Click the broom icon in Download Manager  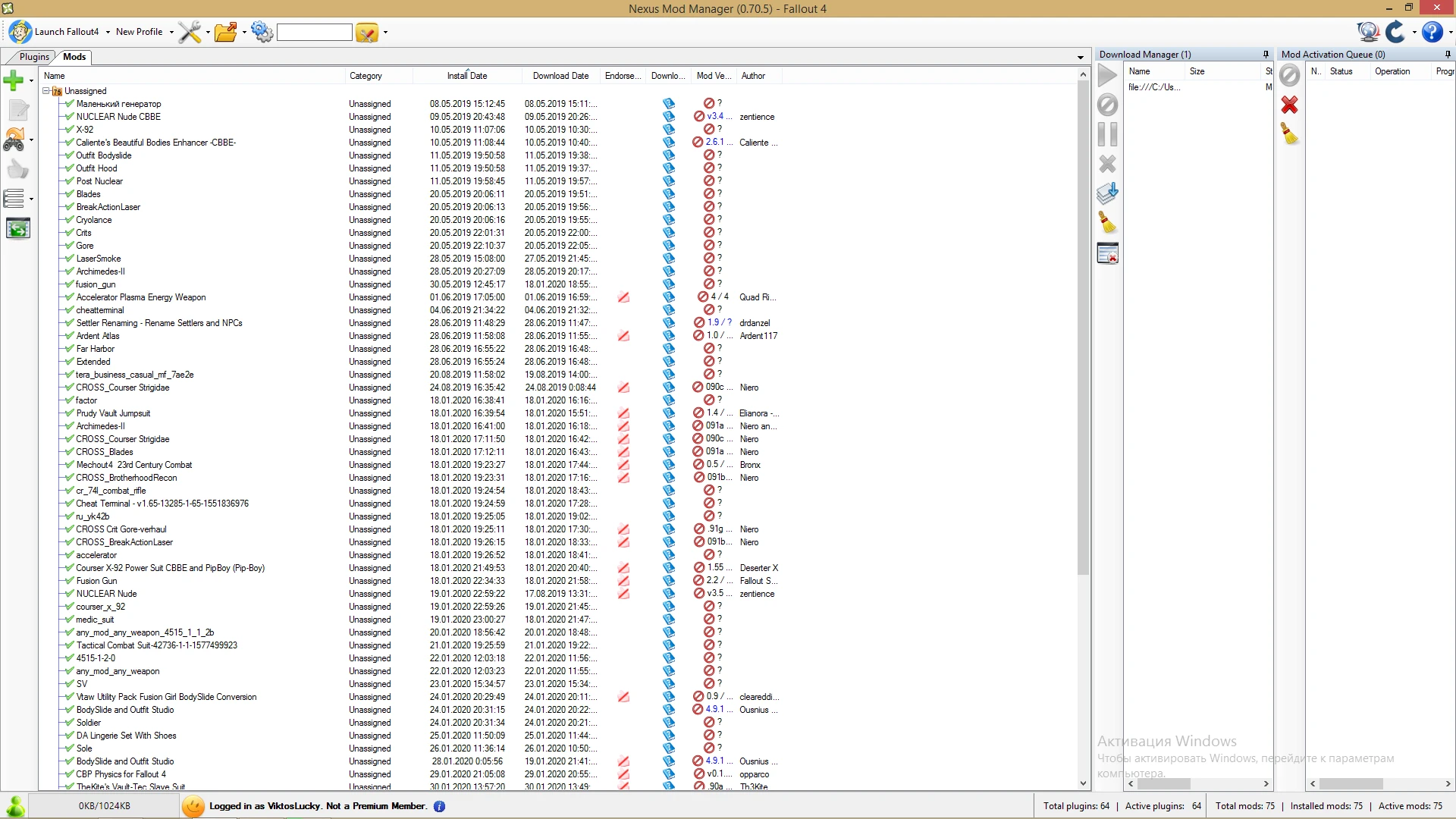tap(1107, 222)
